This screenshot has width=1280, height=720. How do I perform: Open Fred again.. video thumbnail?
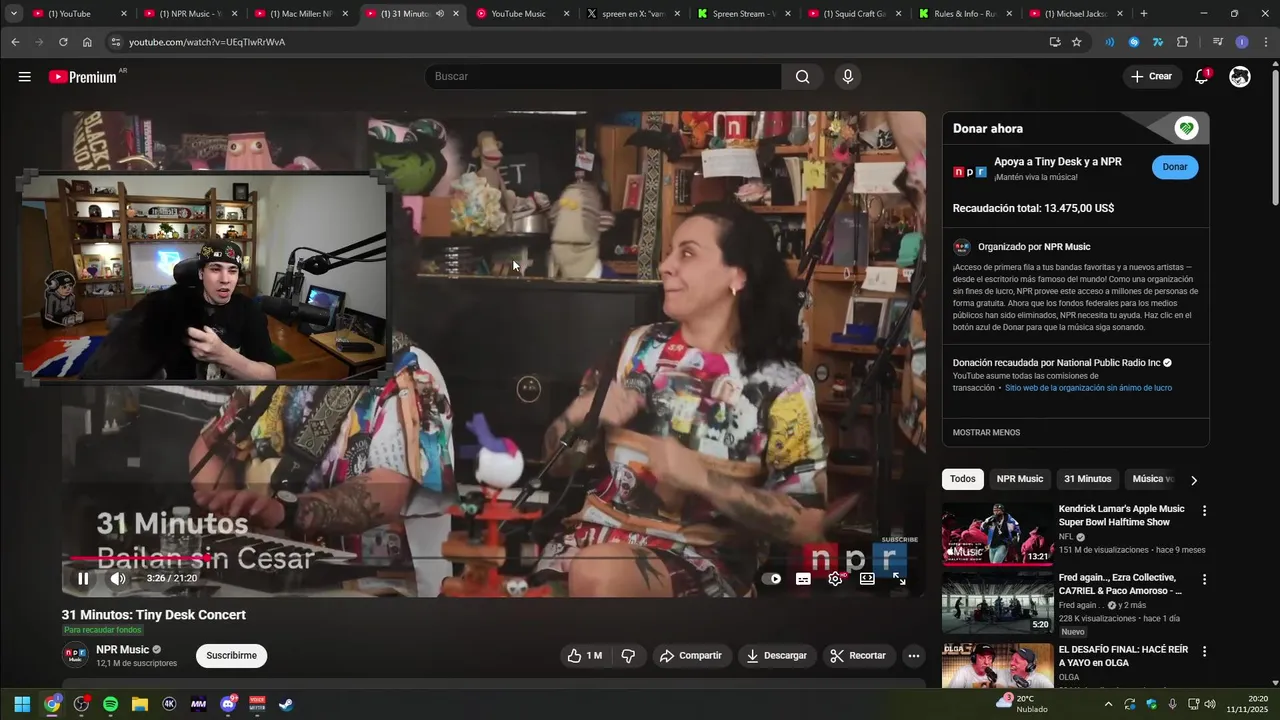[x=997, y=604]
